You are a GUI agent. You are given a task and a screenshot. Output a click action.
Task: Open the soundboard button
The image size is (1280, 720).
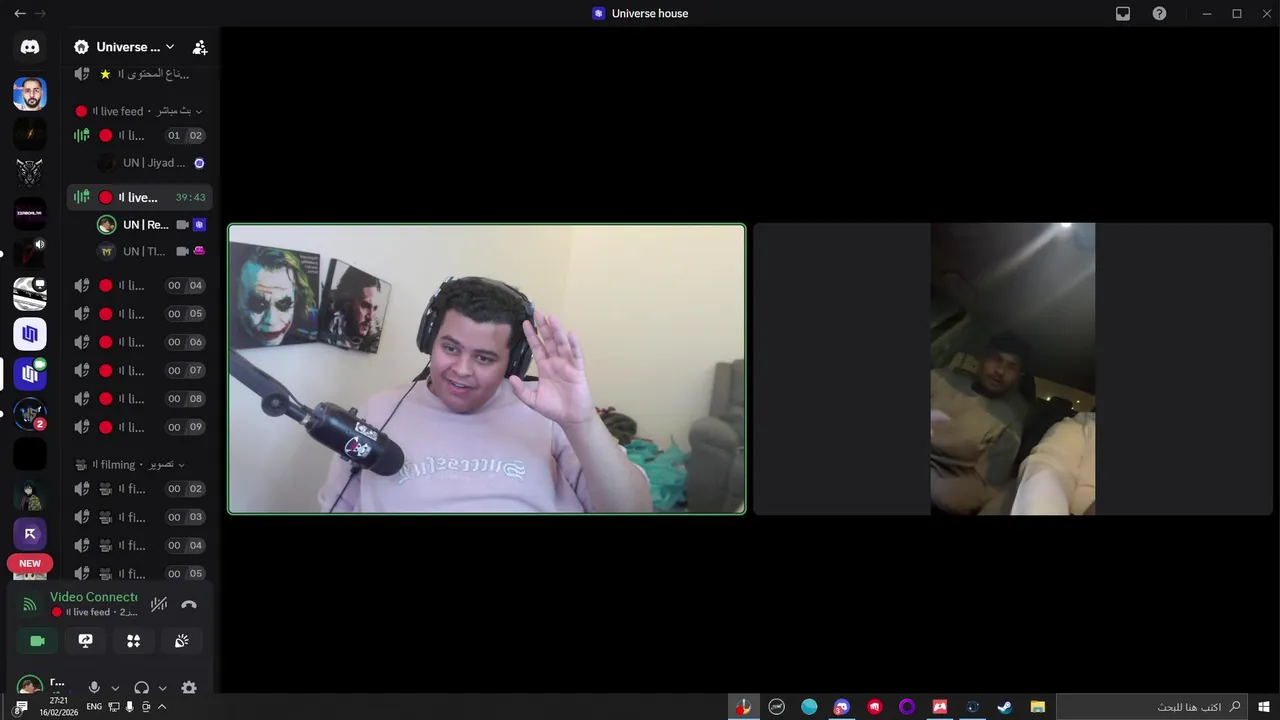tap(181, 641)
